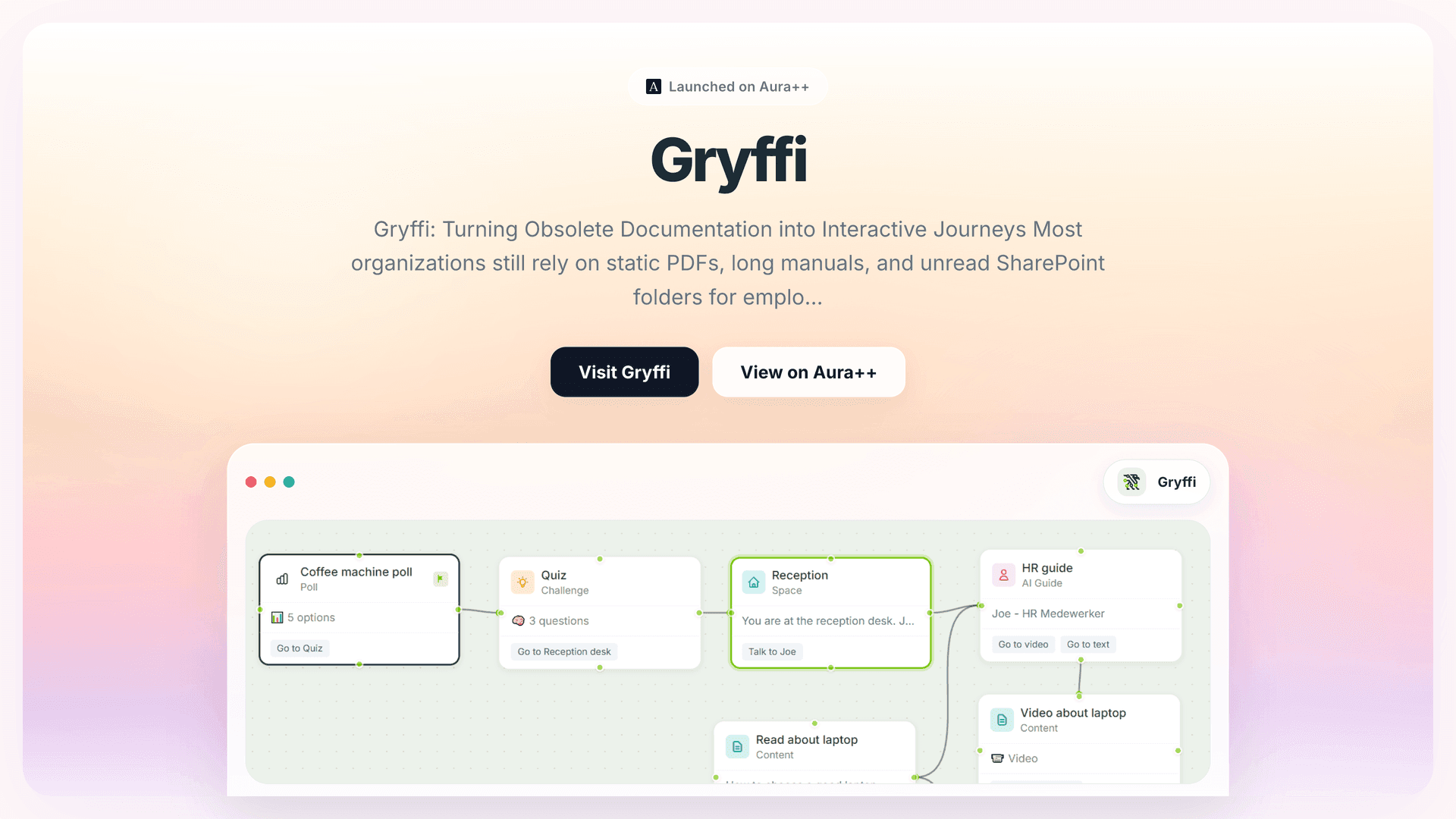Screen dimensions: 1456x819
Task: Open View on Aura++ button
Action: (x=808, y=372)
